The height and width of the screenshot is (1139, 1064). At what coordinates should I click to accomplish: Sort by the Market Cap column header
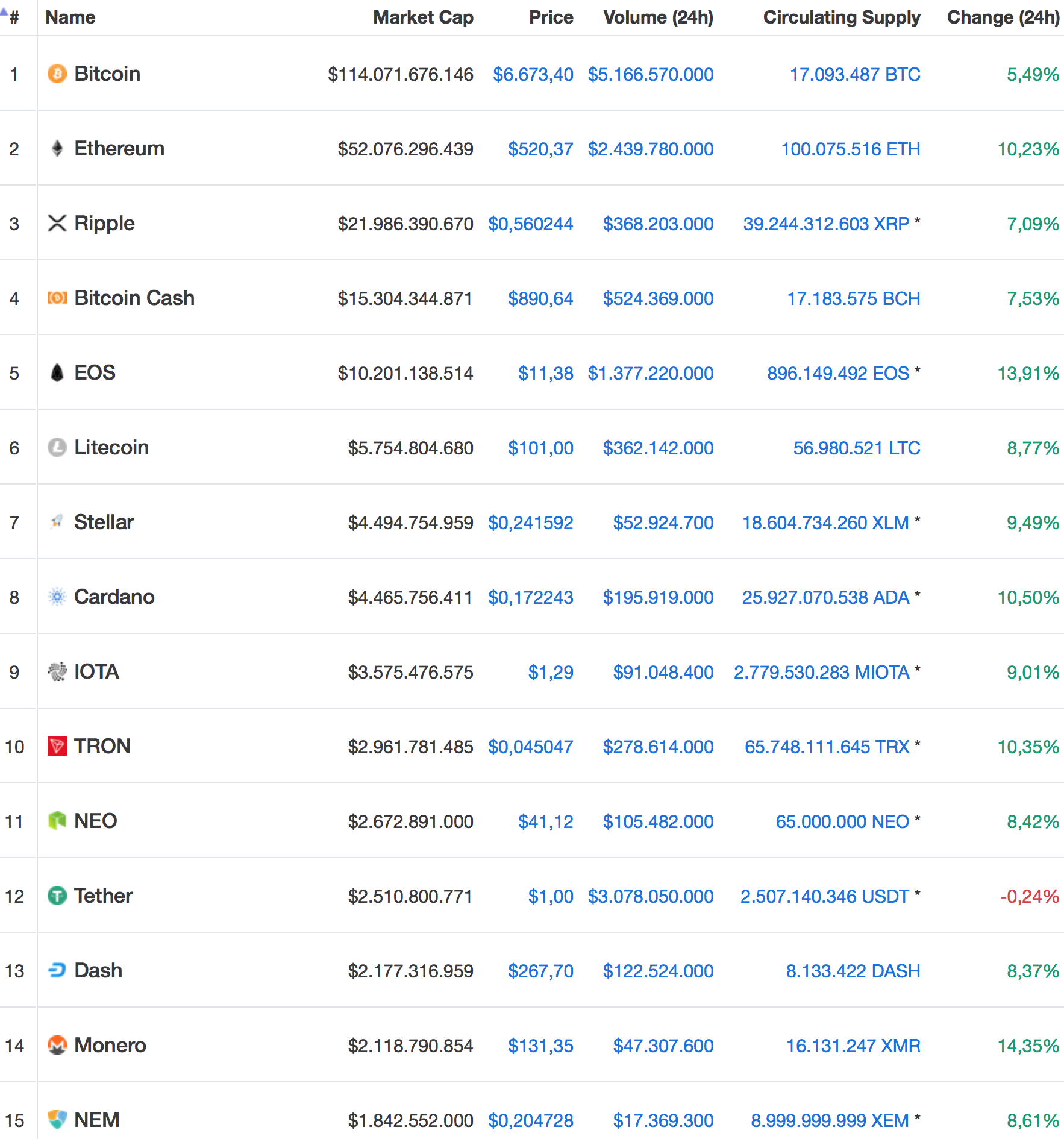click(424, 17)
